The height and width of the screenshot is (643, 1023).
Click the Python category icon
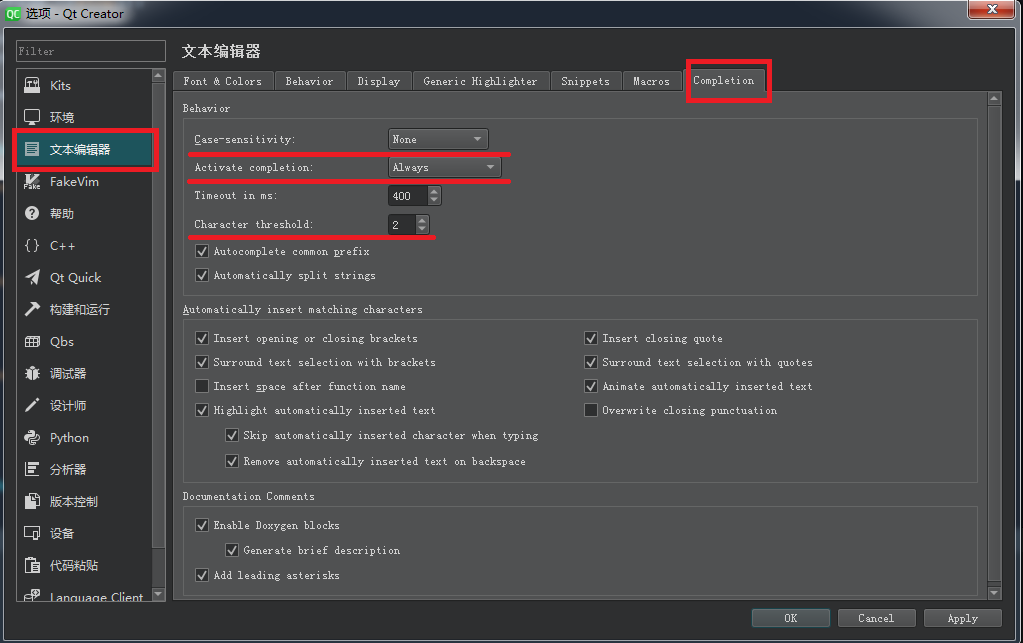[x=32, y=437]
